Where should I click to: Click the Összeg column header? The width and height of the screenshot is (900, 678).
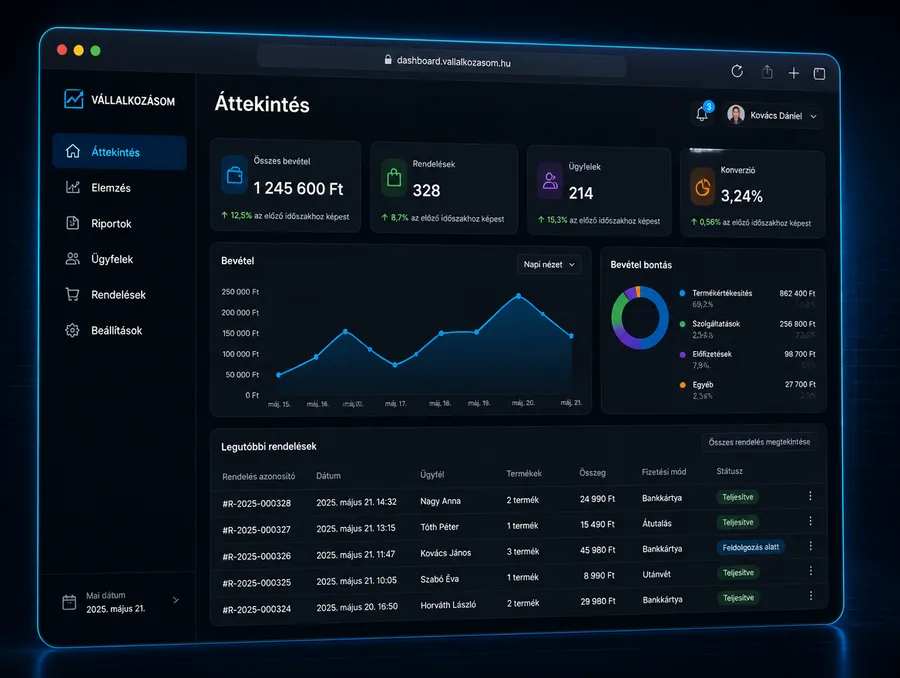[x=592, y=472]
